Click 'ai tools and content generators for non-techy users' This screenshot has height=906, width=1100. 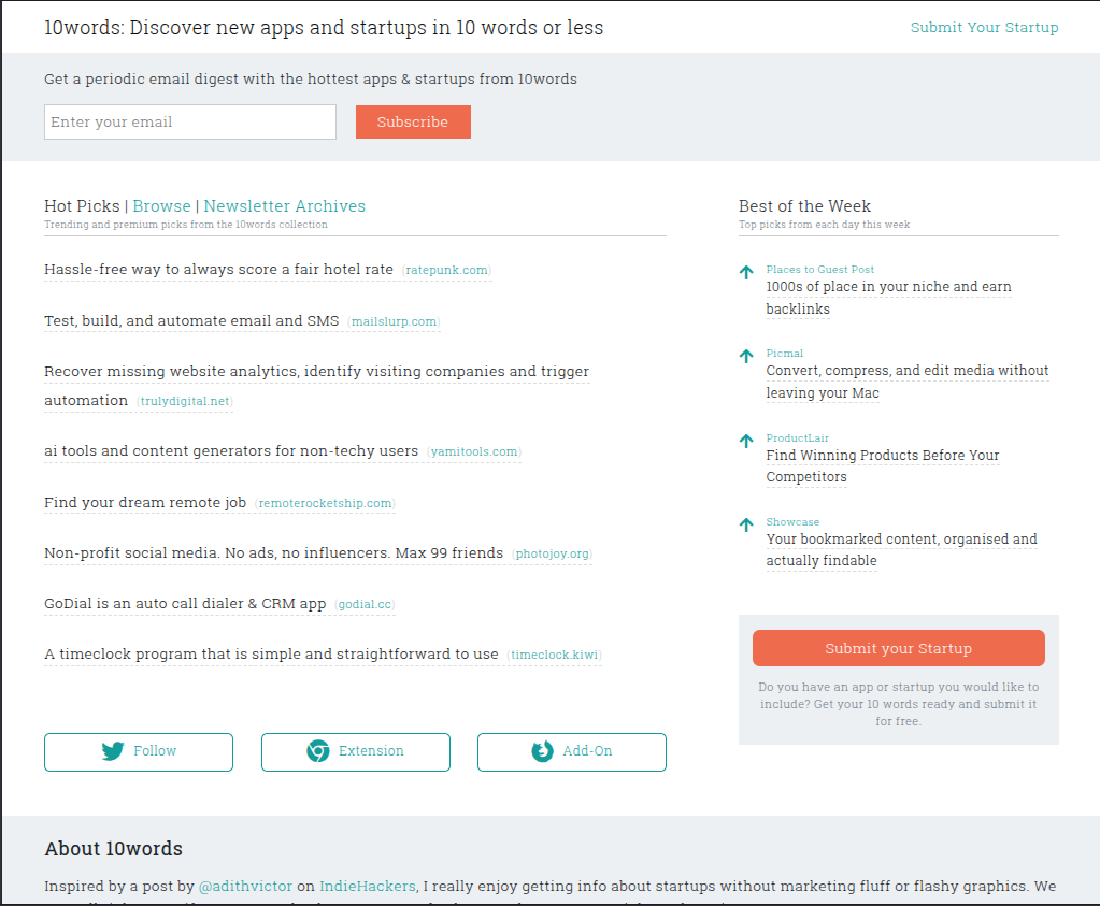(231, 451)
